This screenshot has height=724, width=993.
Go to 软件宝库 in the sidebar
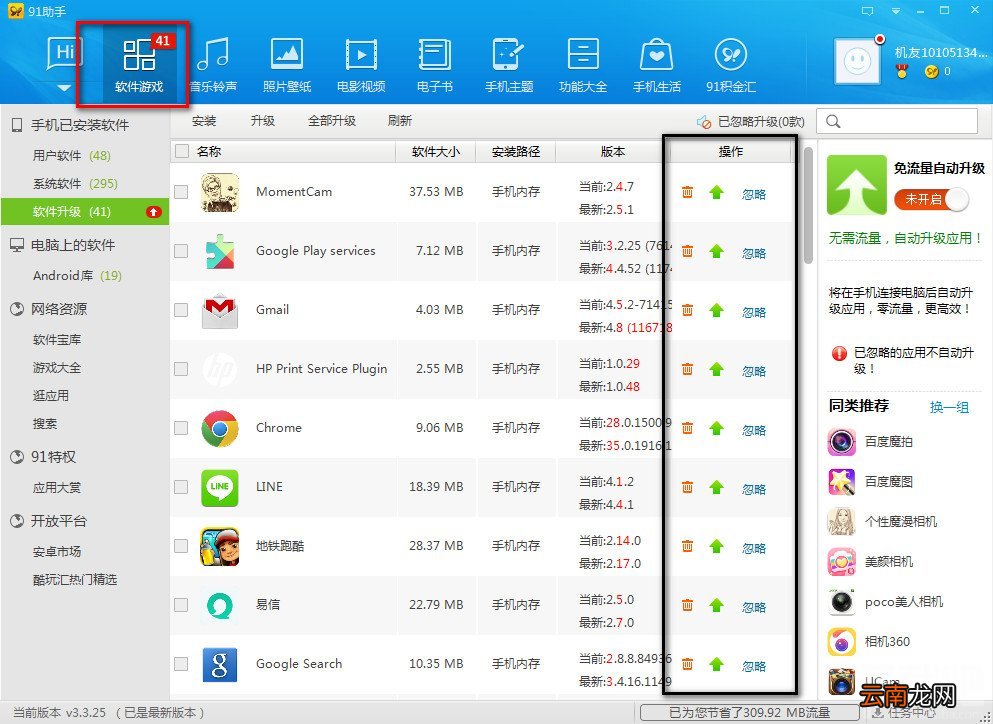point(57,340)
